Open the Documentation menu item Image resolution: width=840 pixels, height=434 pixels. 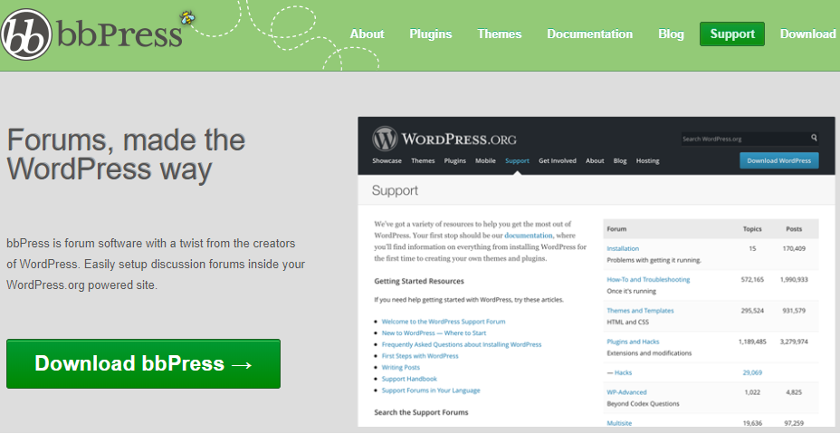[x=590, y=34]
